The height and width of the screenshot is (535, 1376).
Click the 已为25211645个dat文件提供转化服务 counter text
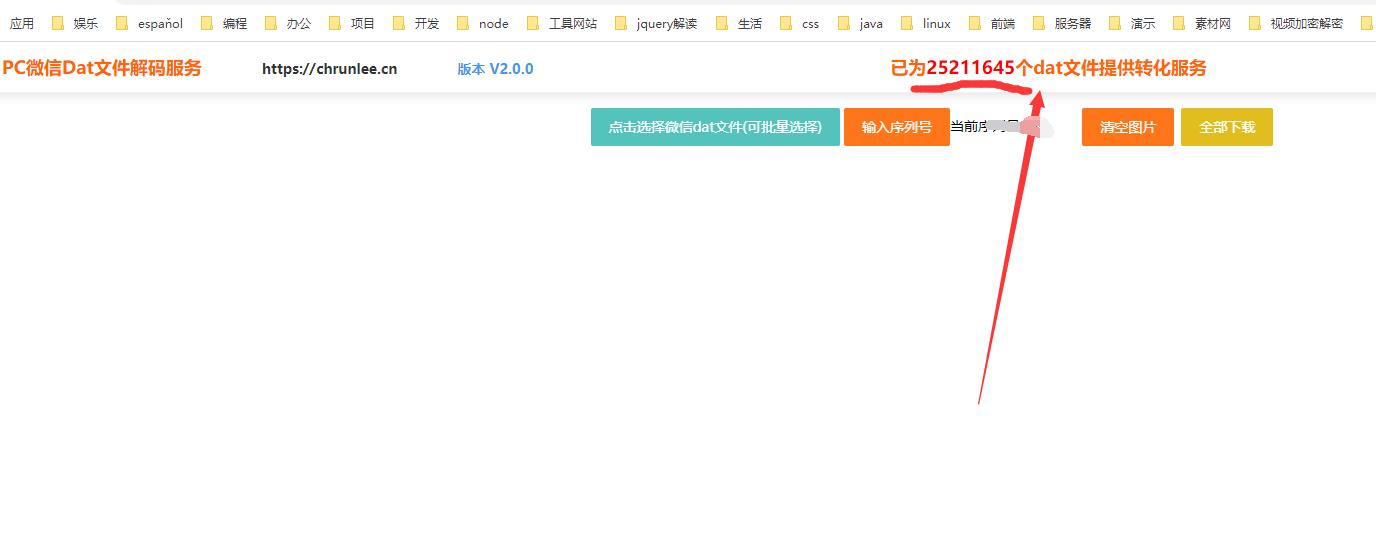pos(1049,68)
